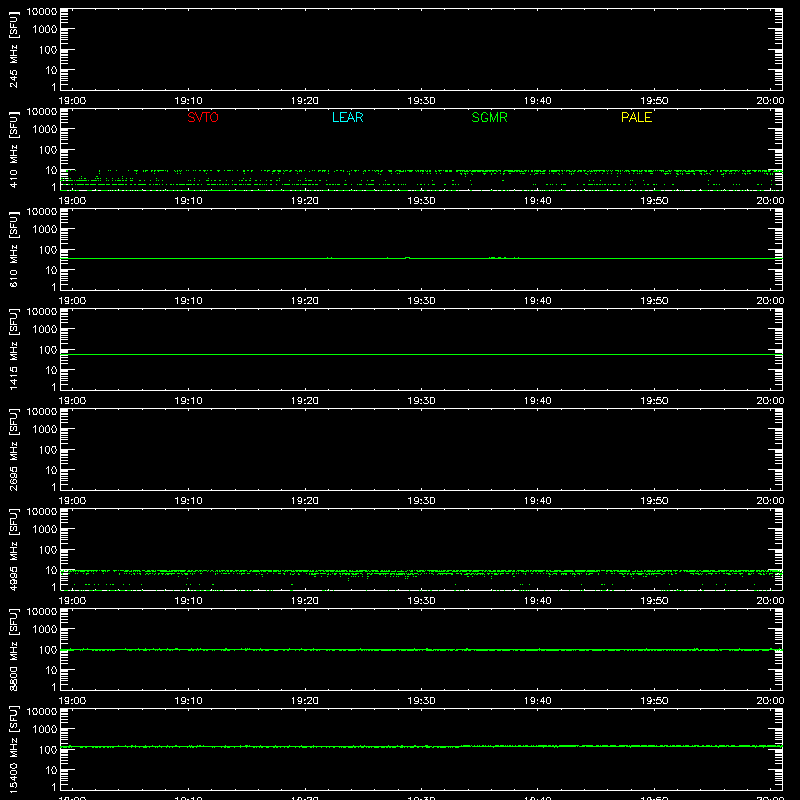The image size is (800, 800).
Task: Click 19:00 time label of 245 MHz plot
Action: click(72, 101)
